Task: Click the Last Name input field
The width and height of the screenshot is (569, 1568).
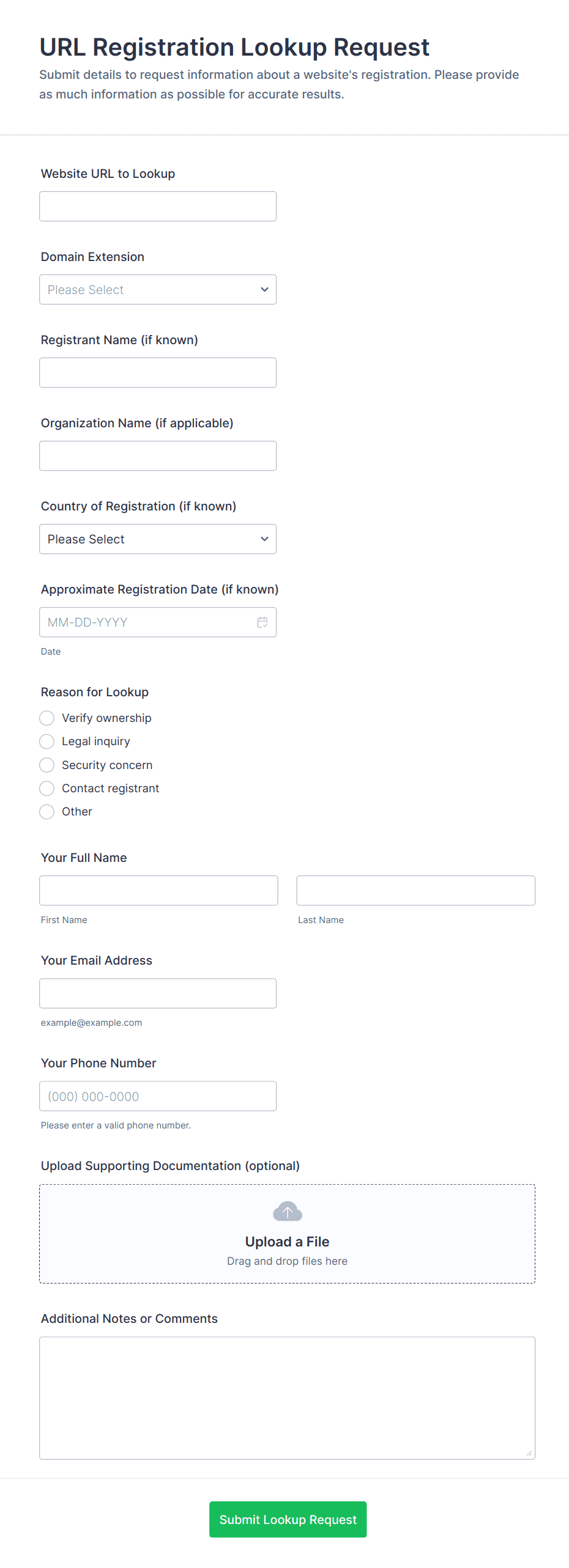Action: point(416,891)
